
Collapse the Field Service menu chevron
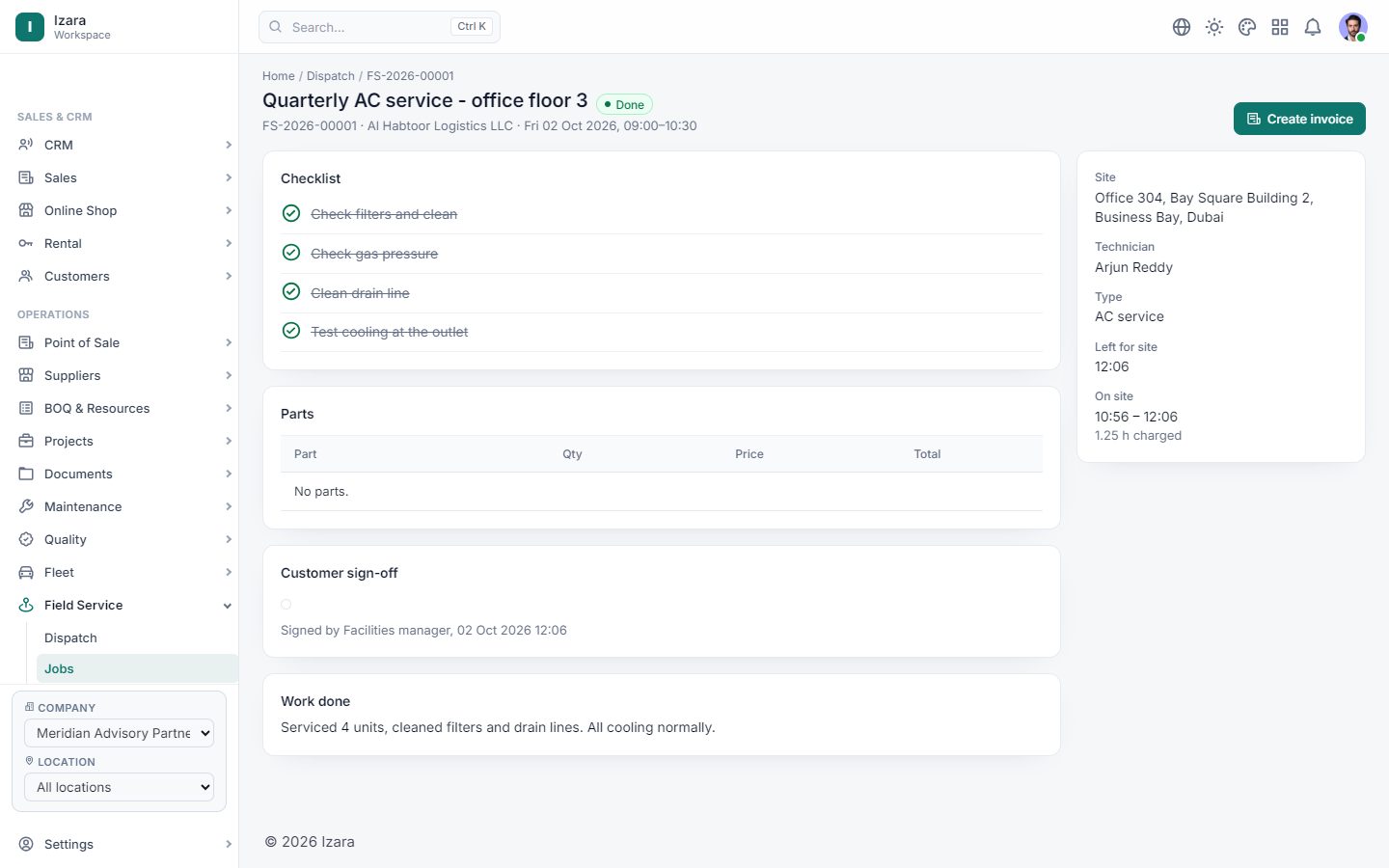(228, 606)
